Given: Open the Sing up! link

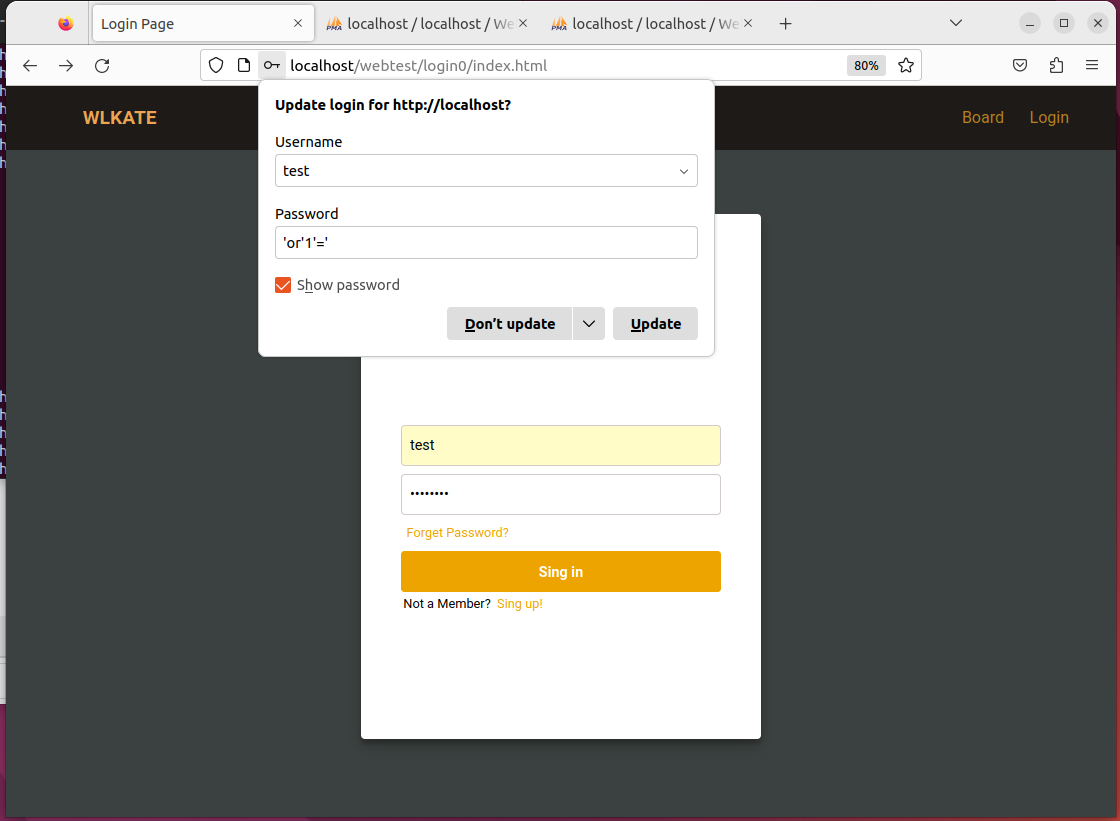Looking at the screenshot, I should 519,604.
